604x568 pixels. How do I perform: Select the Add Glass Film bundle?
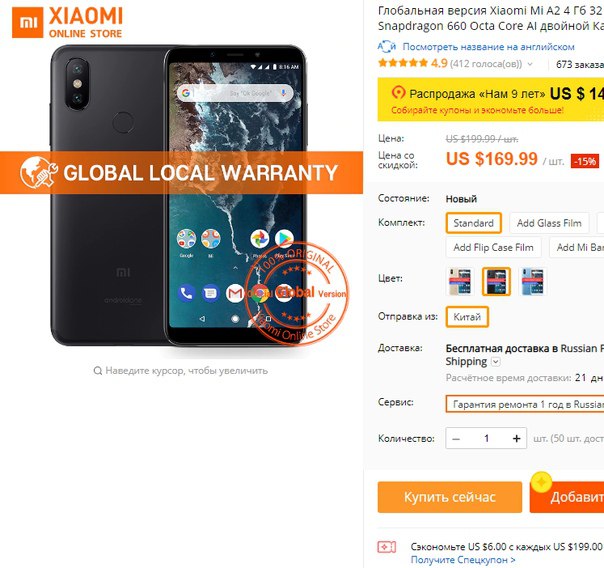[549, 223]
